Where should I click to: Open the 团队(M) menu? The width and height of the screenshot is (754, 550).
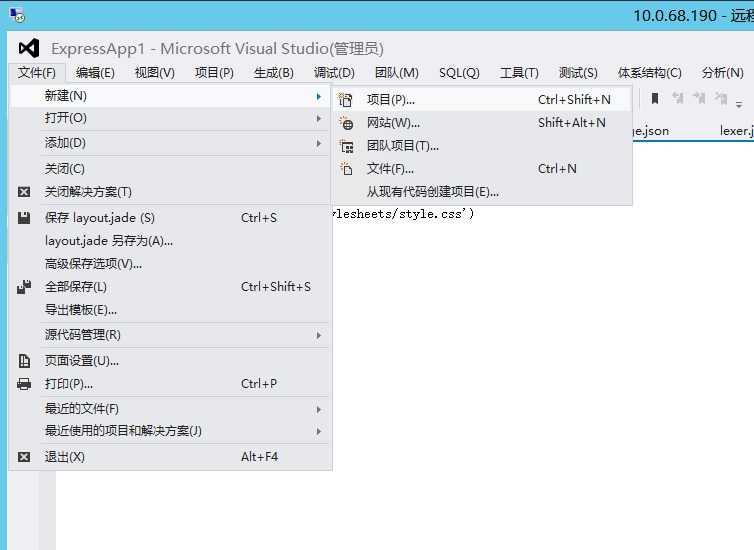pos(397,73)
